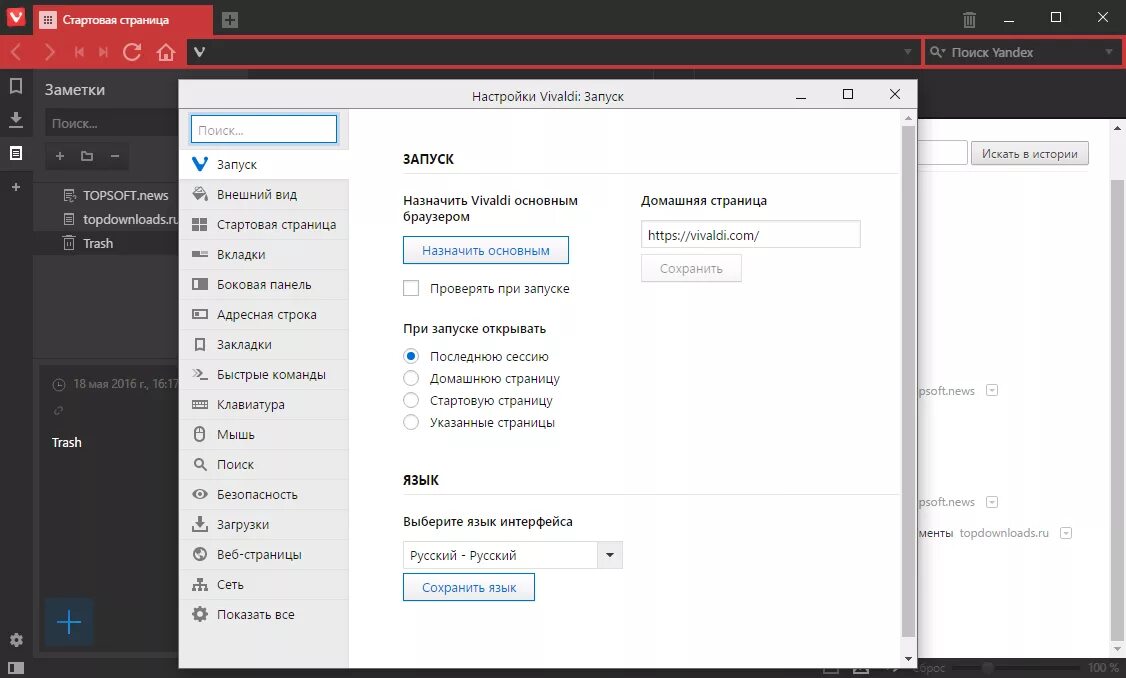Viewport: 1126px width, 678px height.
Task: Open search engine dropdown in search field
Action: click(x=937, y=52)
